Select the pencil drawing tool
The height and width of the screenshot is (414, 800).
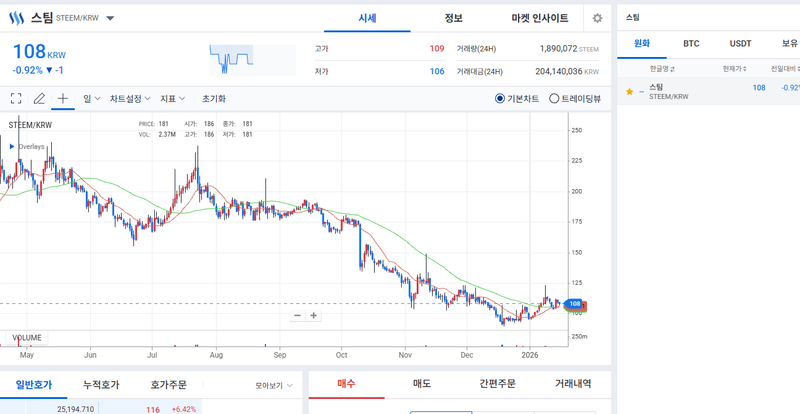point(39,99)
